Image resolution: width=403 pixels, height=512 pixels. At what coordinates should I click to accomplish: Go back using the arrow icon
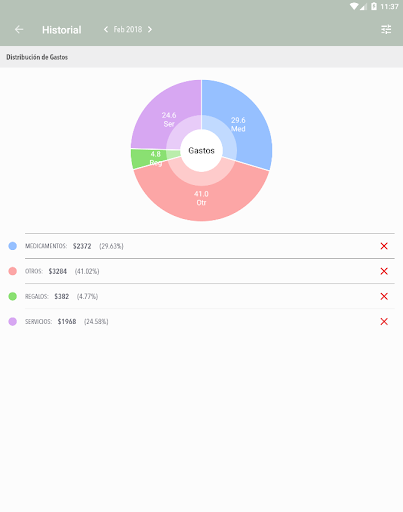tap(19, 30)
